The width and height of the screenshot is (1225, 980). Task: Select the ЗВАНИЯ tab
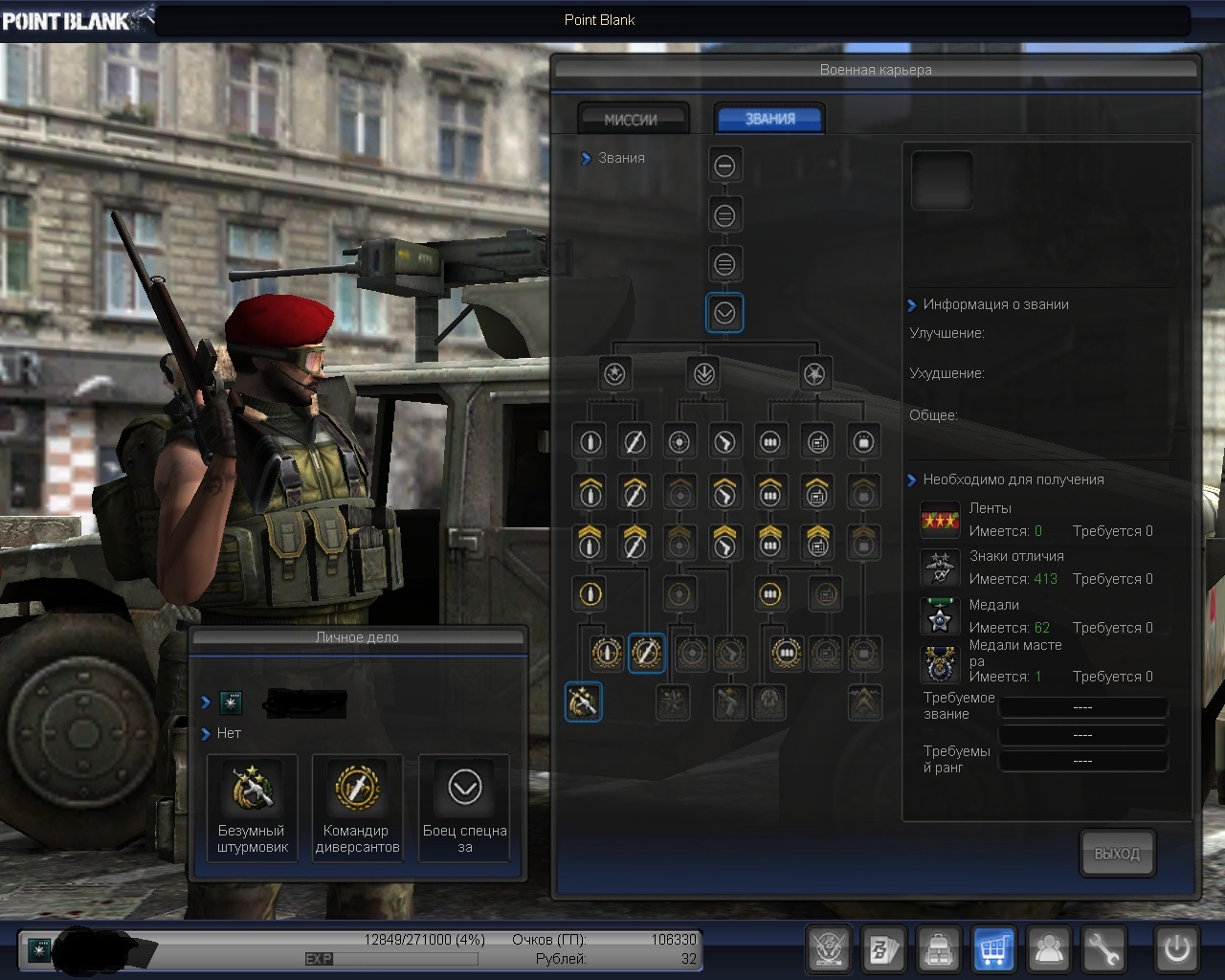tap(769, 119)
